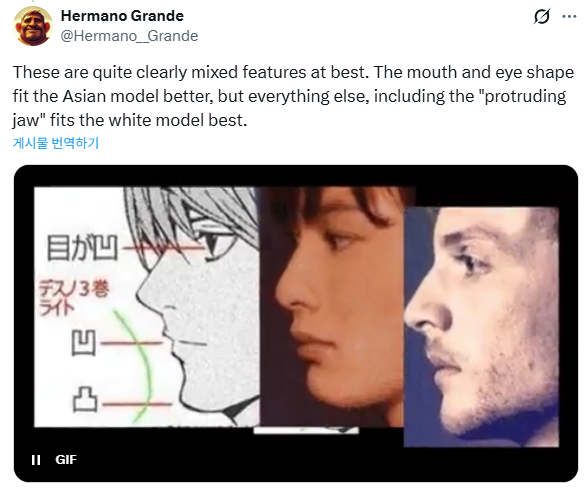Click the 目が凹 label in the GIF
The height and width of the screenshot is (494, 588).
pos(82,248)
